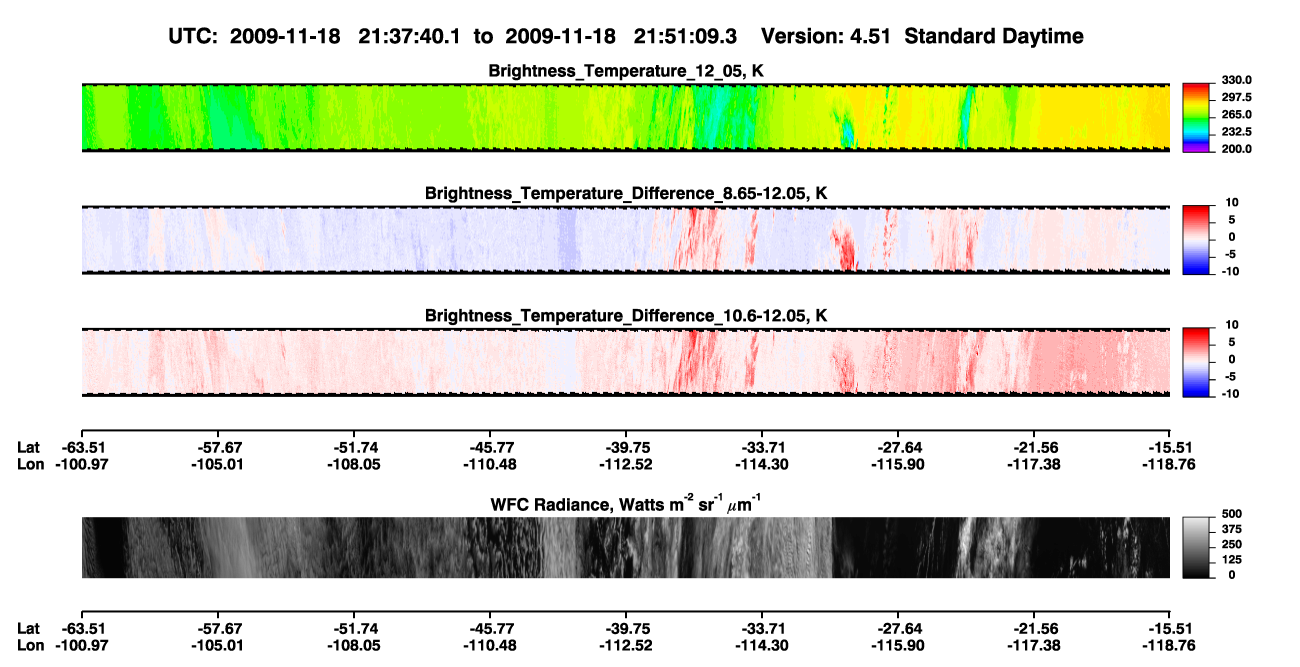Click the 'Brightness_Temperature_12_05, K' panel title
Screen dimensions: 1300x667
click(626, 71)
